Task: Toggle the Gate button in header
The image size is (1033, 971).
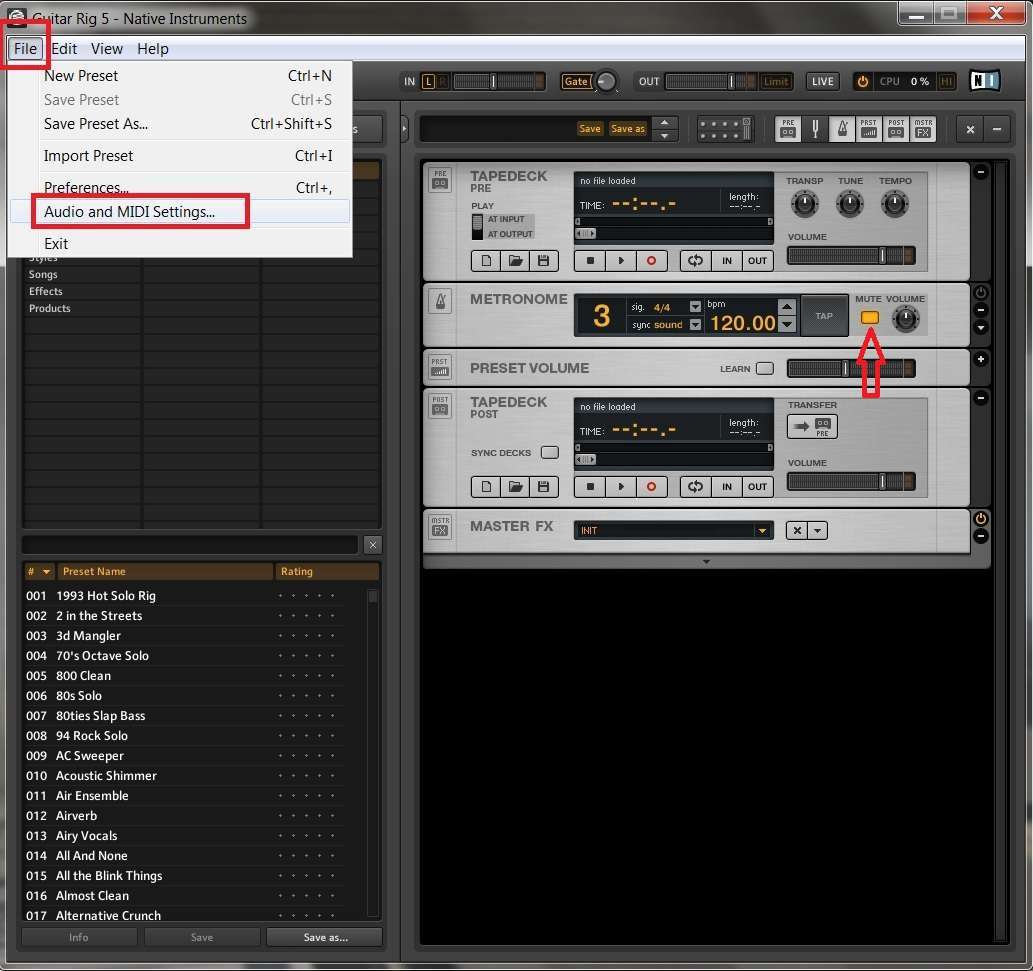Action: [576, 82]
